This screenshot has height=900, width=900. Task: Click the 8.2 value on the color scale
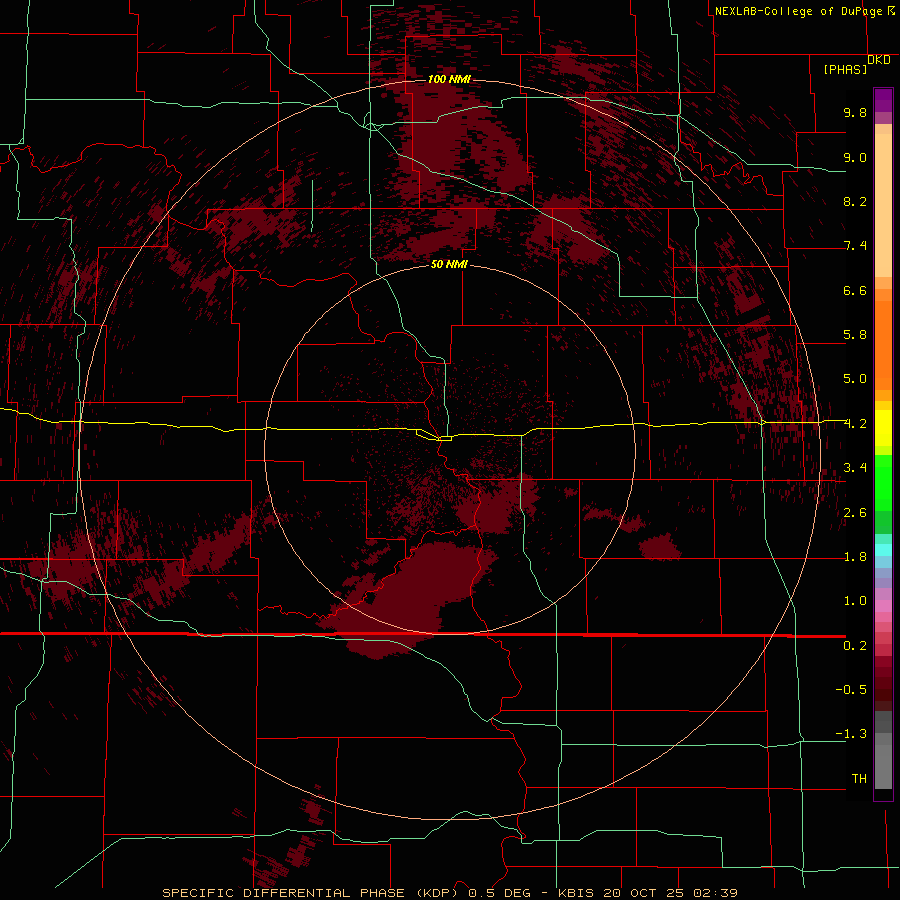[855, 201]
